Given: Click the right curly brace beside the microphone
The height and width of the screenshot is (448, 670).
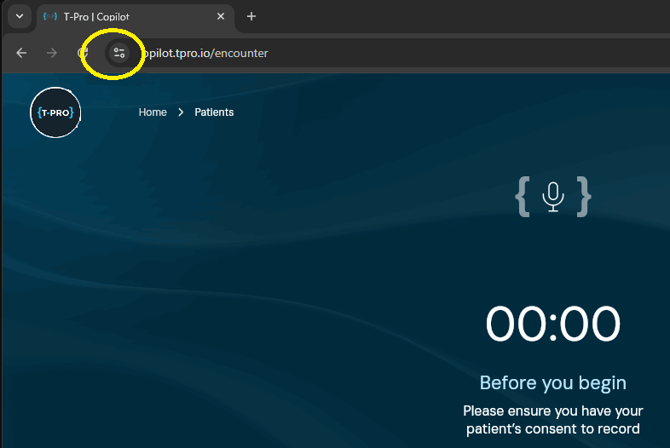Looking at the screenshot, I should [584, 197].
